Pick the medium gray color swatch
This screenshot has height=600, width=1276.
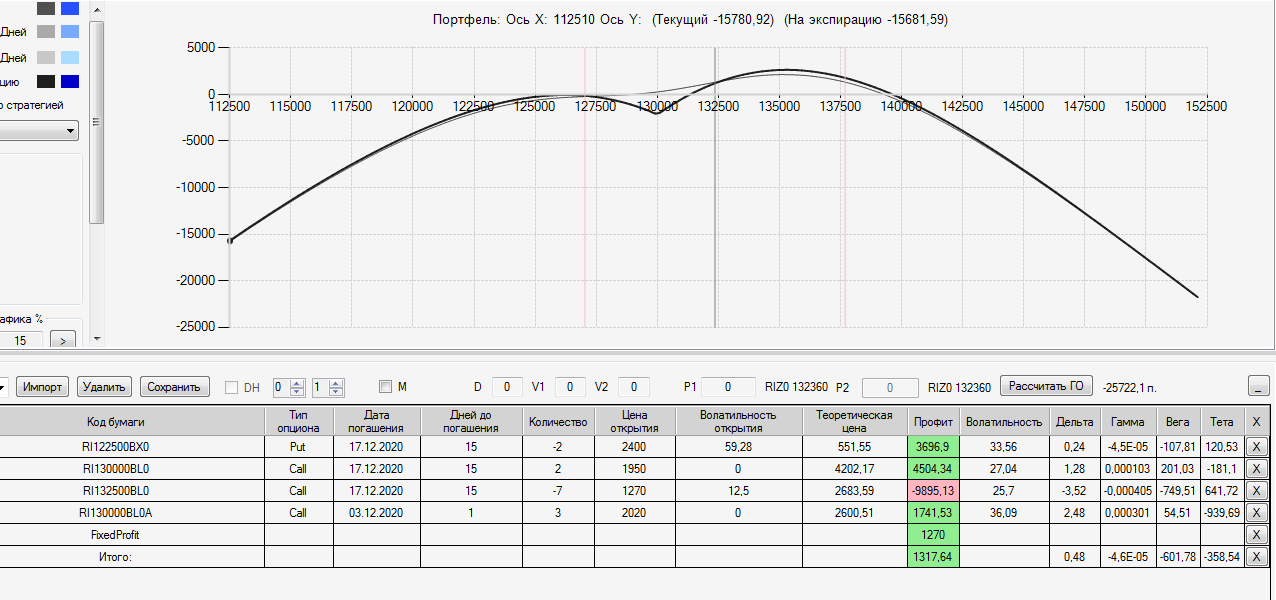point(46,32)
